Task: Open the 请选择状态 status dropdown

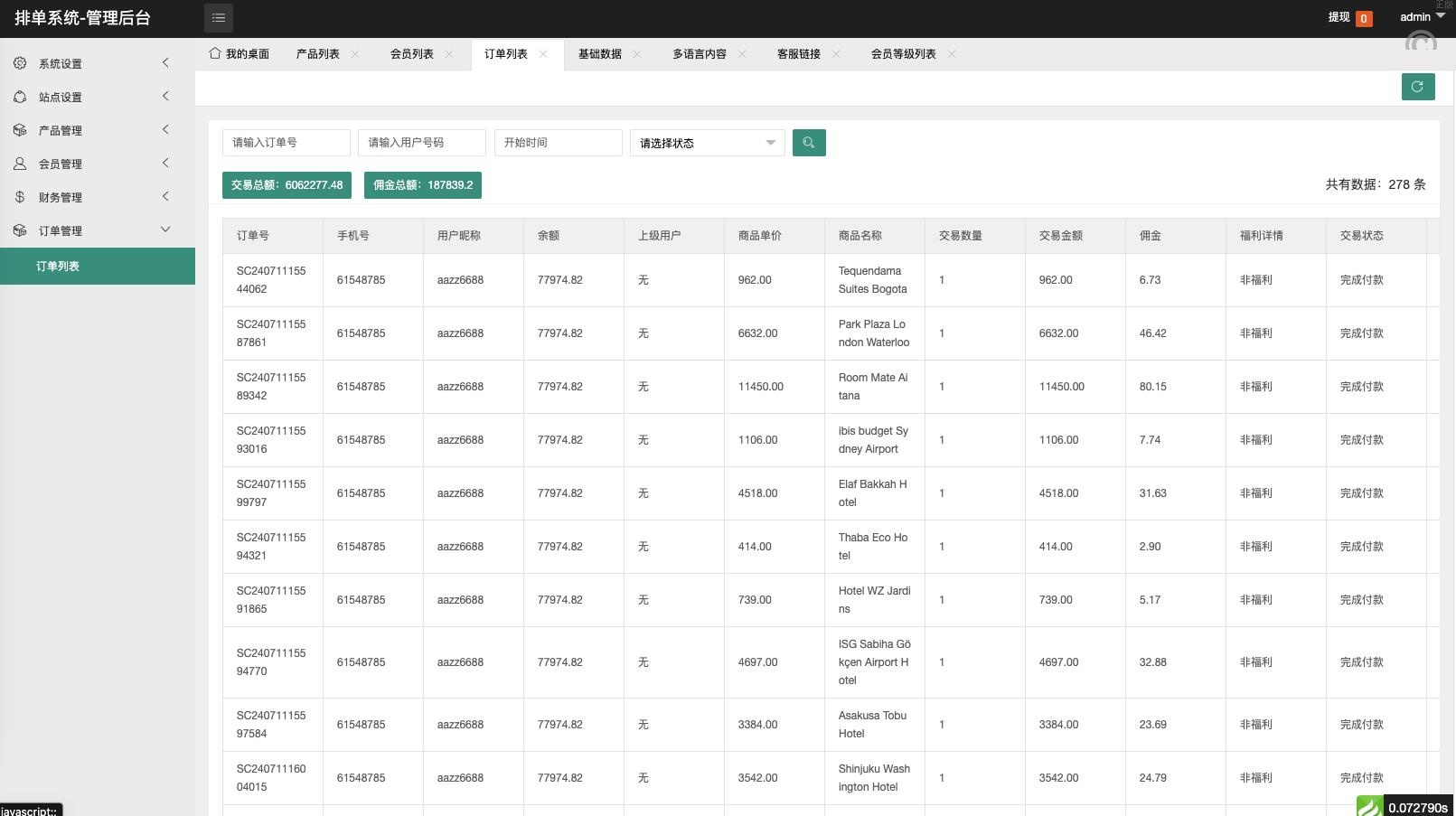Action: click(707, 143)
